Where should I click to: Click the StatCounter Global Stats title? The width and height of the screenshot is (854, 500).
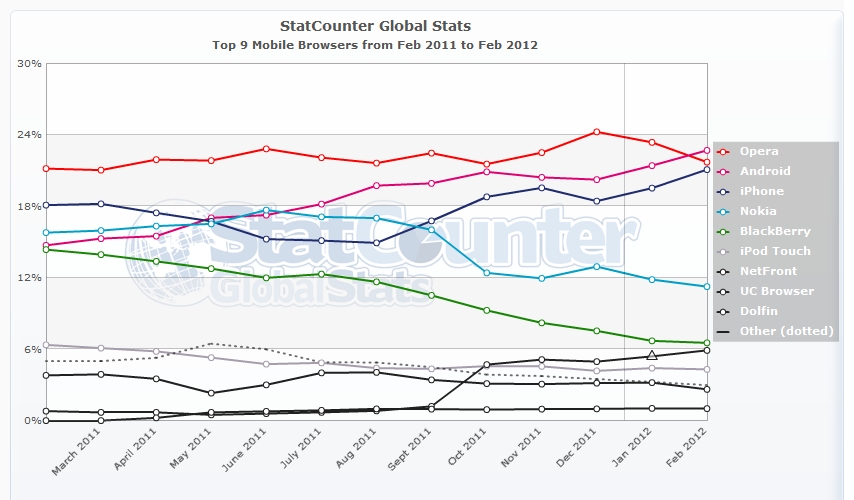coord(376,26)
